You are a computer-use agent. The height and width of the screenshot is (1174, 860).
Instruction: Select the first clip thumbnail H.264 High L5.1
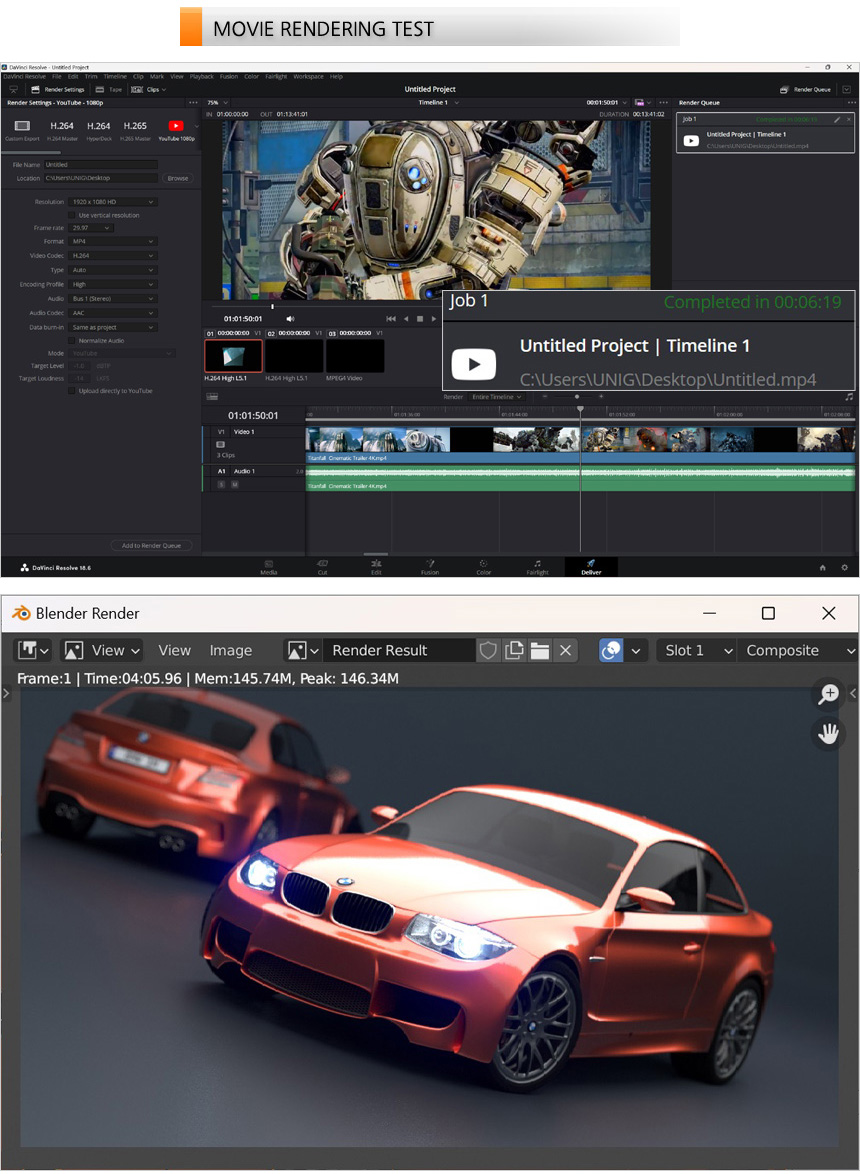233,356
